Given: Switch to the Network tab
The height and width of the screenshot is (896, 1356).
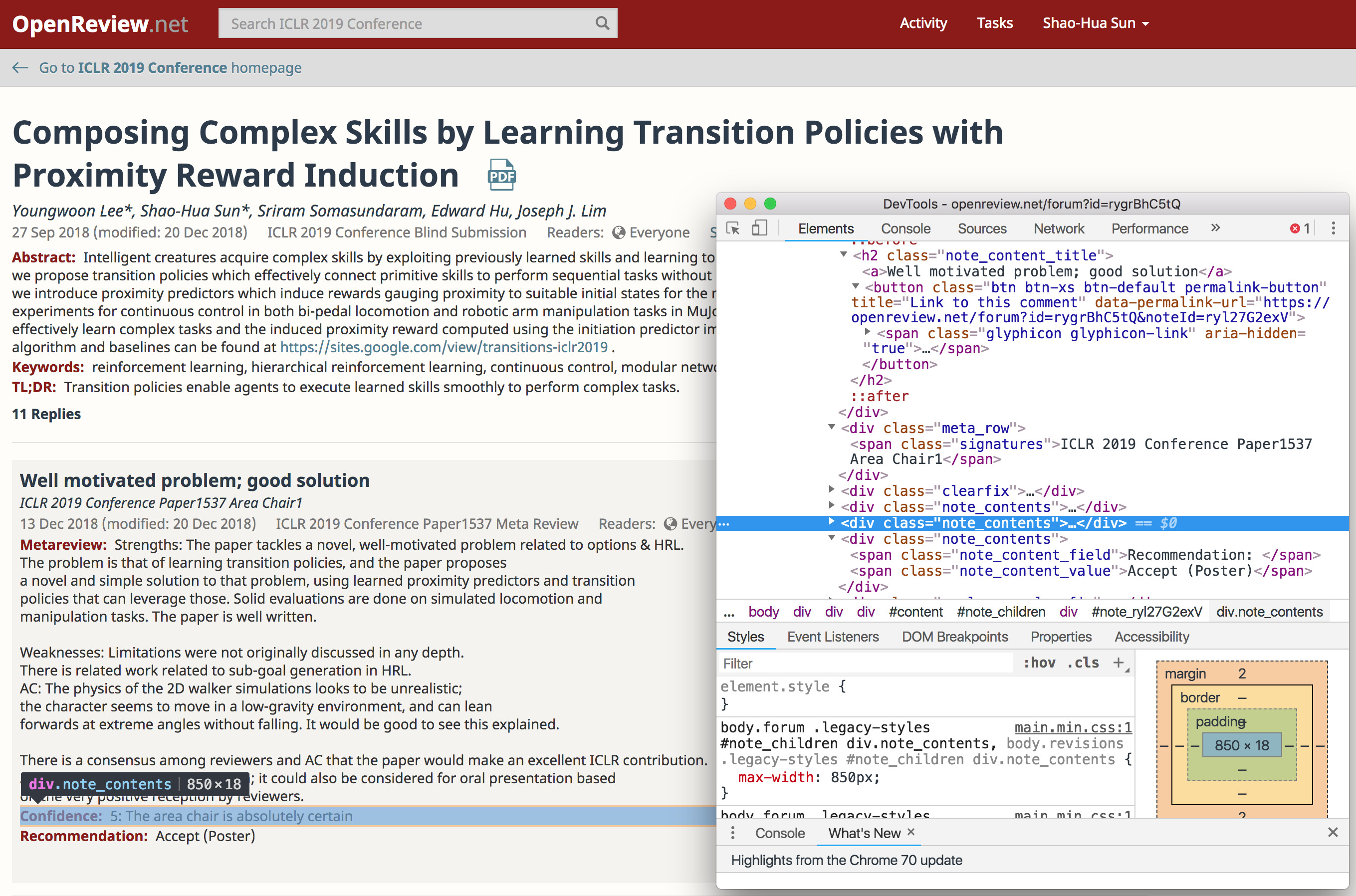Looking at the screenshot, I should click(x=1058, y=228).
